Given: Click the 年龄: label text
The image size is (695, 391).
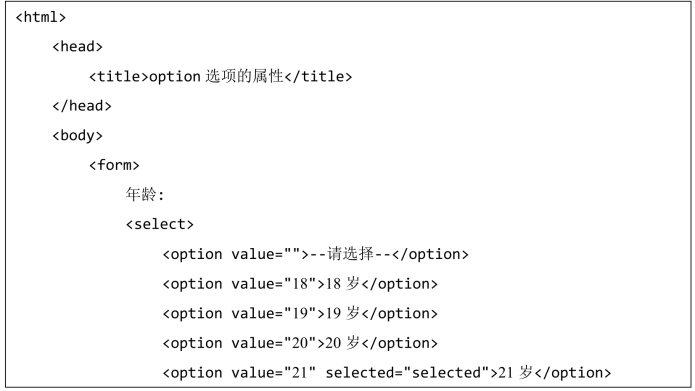Looking at the screenshot, I should pyautogui.click(x=145, y=194).
